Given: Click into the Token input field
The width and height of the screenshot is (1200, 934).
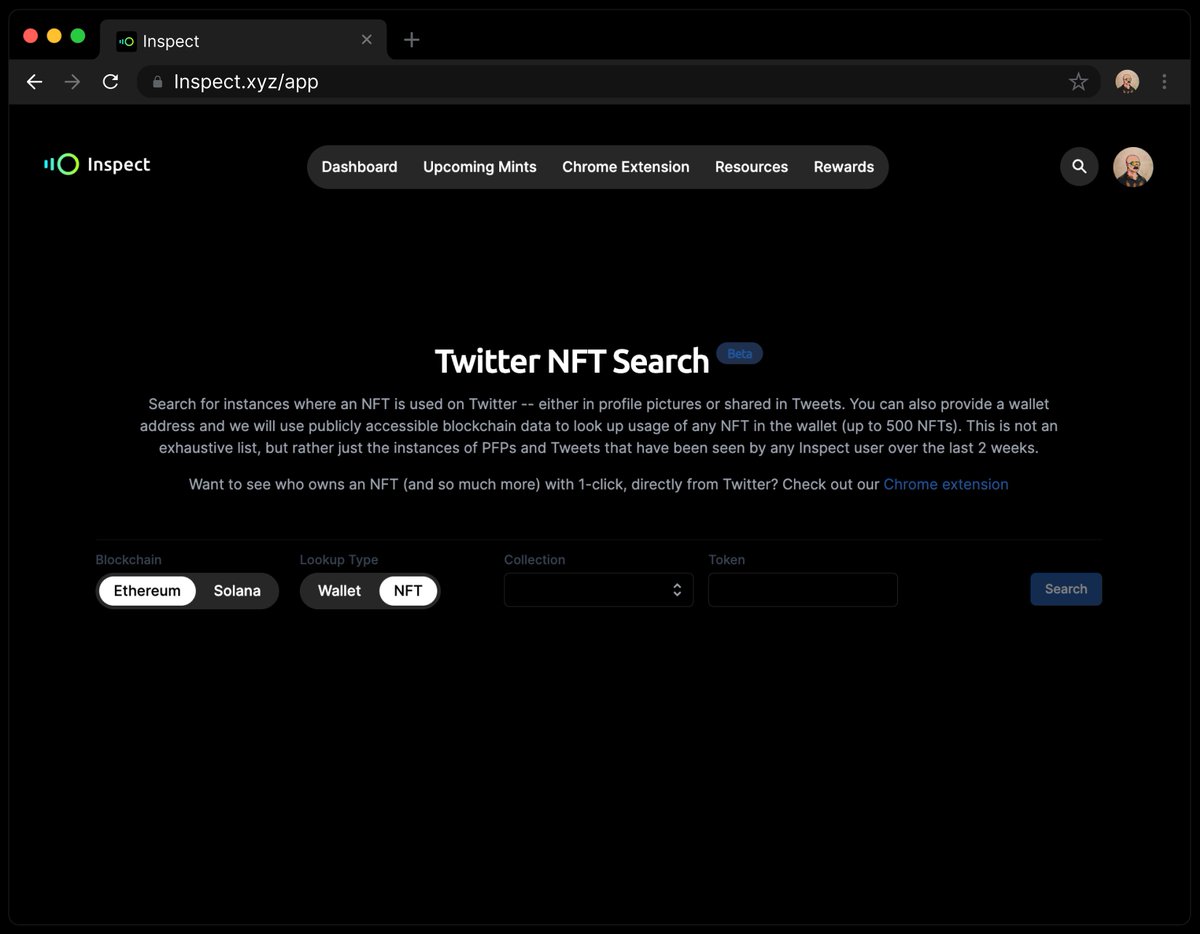Looking at the screenshot, I should pyautogui.click(x=802, y=590).
